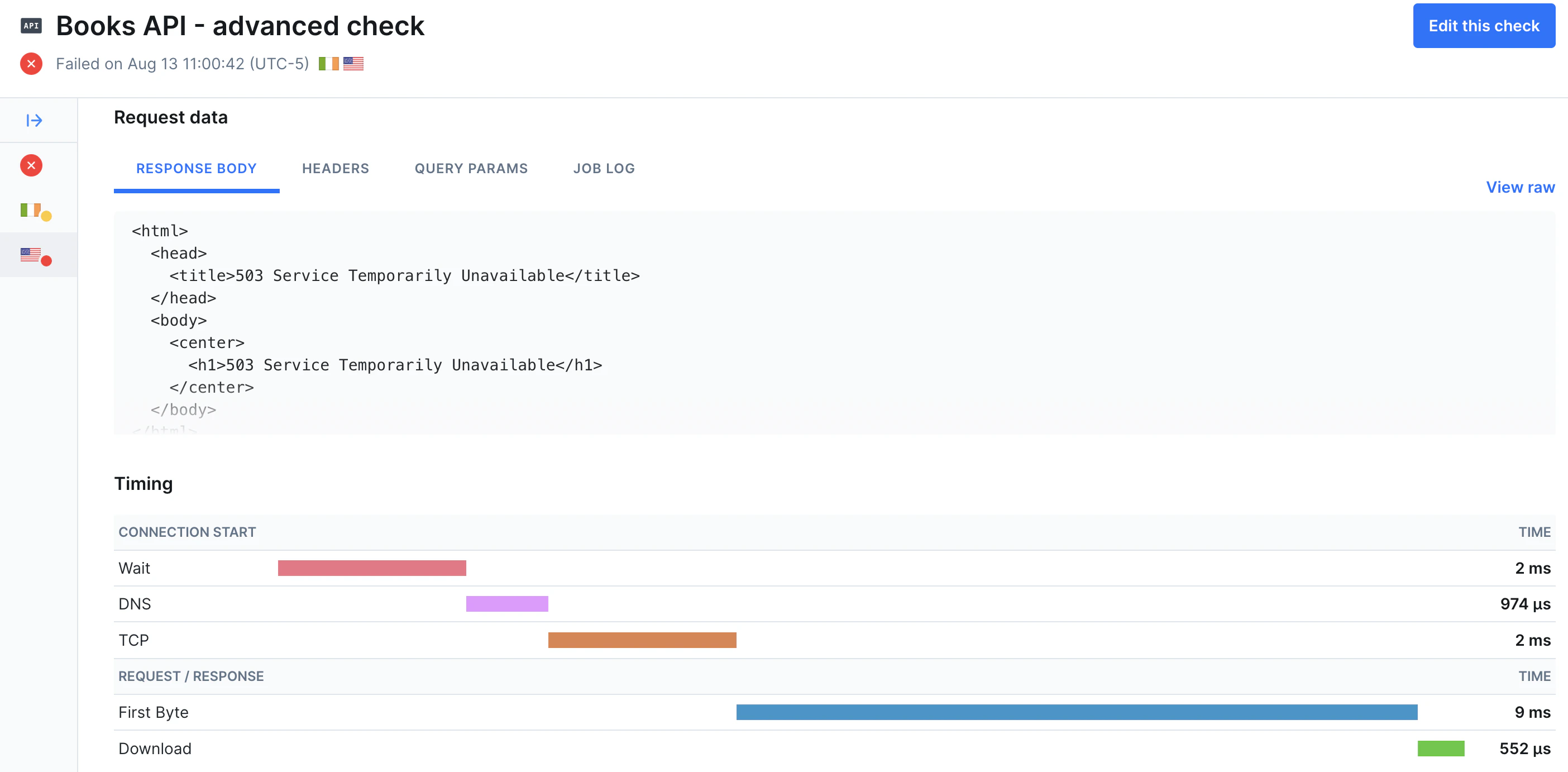1568x772 pixels.
Task: Click the red X icon next to 'Failed on Aug 13'
Action: pos(31,63)
